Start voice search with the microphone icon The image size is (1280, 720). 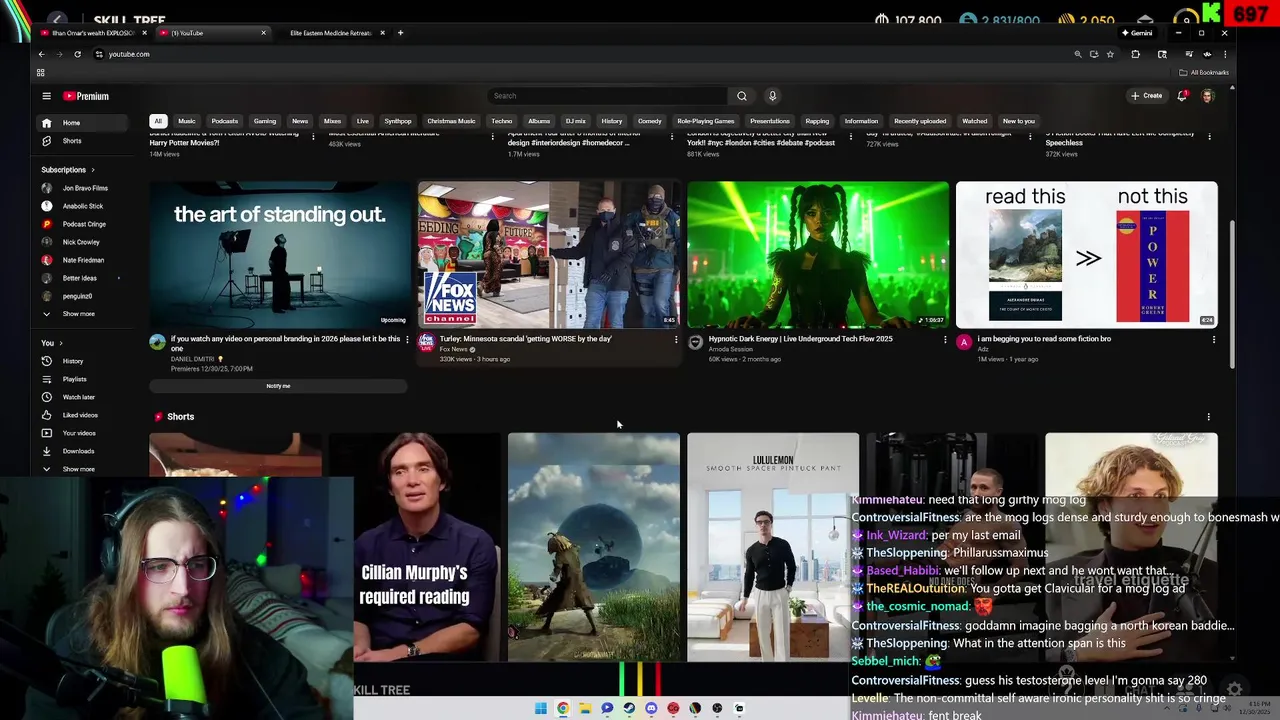coord(772,96)
